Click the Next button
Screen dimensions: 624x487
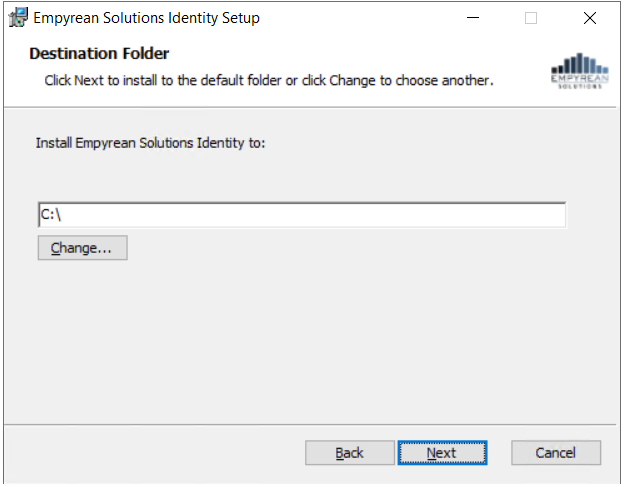(442, 453)
